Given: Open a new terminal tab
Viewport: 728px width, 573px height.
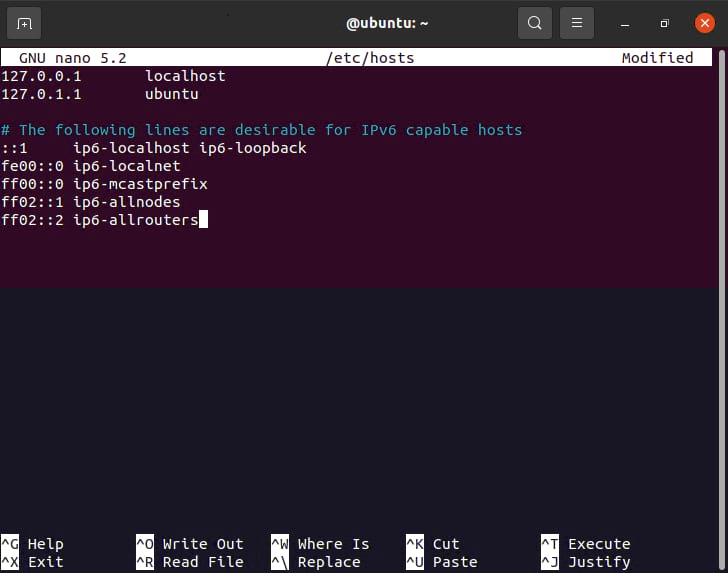Looking at the screenshot, I should tap(25, 22).
